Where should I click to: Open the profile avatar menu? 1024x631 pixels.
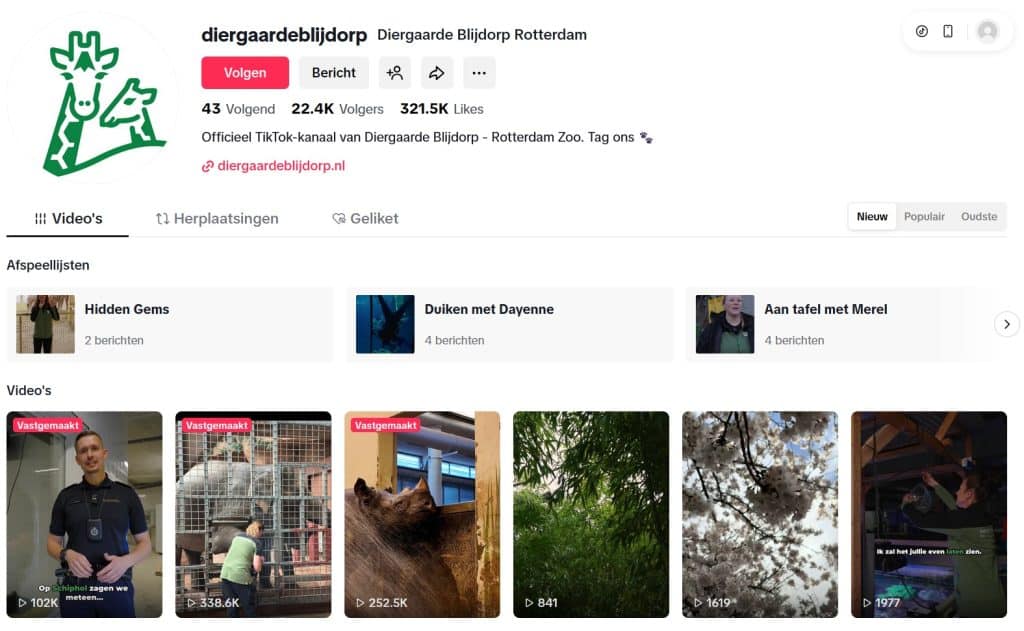coord(987,31)
